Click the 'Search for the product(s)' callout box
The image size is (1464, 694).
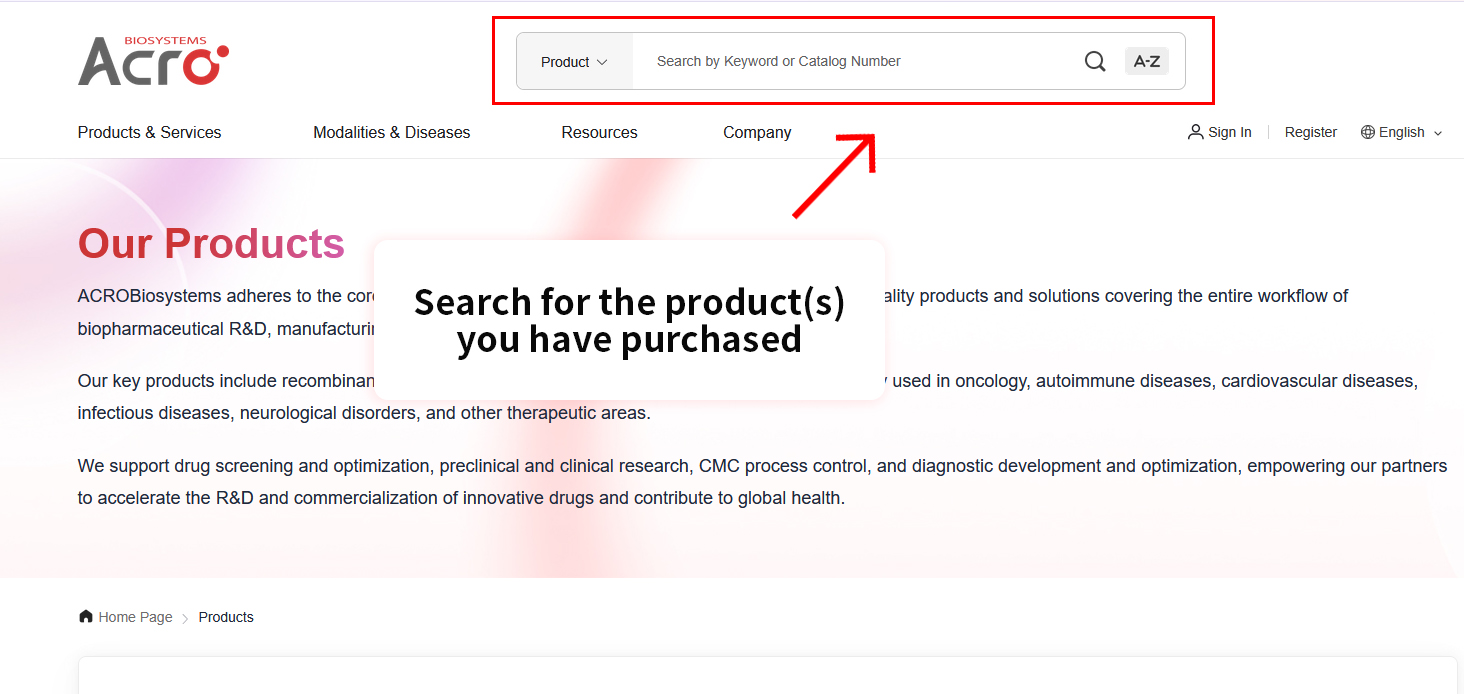[629, 320]
